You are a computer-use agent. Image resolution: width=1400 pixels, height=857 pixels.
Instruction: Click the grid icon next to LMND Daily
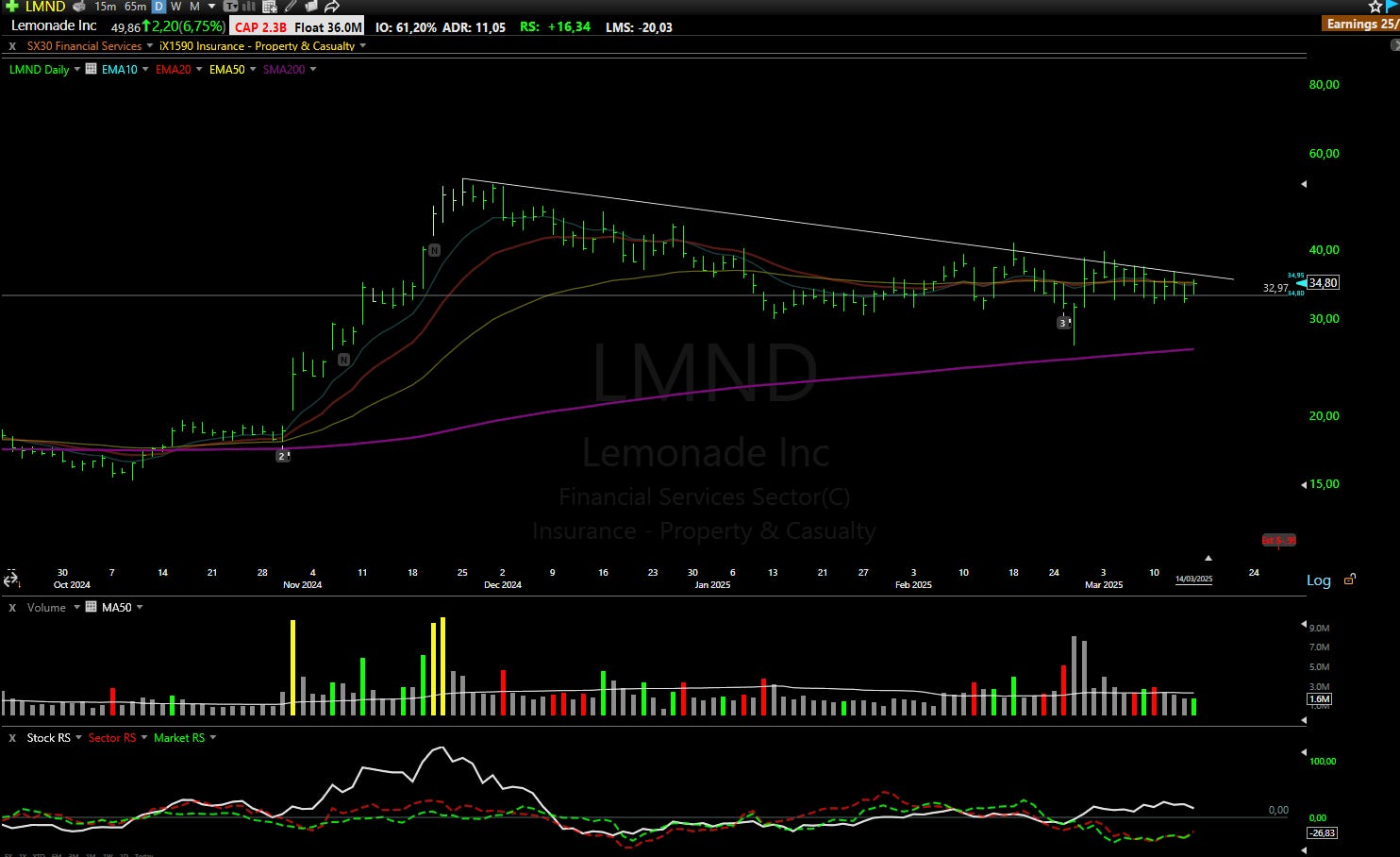point(91,68)
